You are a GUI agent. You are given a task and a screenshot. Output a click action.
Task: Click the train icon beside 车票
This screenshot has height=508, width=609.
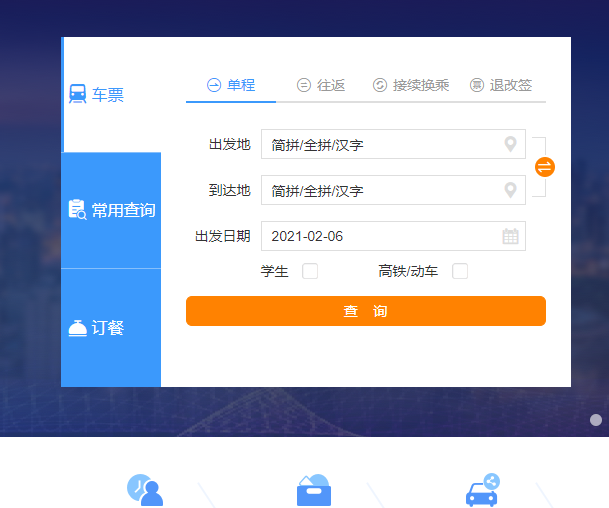click(x=77, y=95)
